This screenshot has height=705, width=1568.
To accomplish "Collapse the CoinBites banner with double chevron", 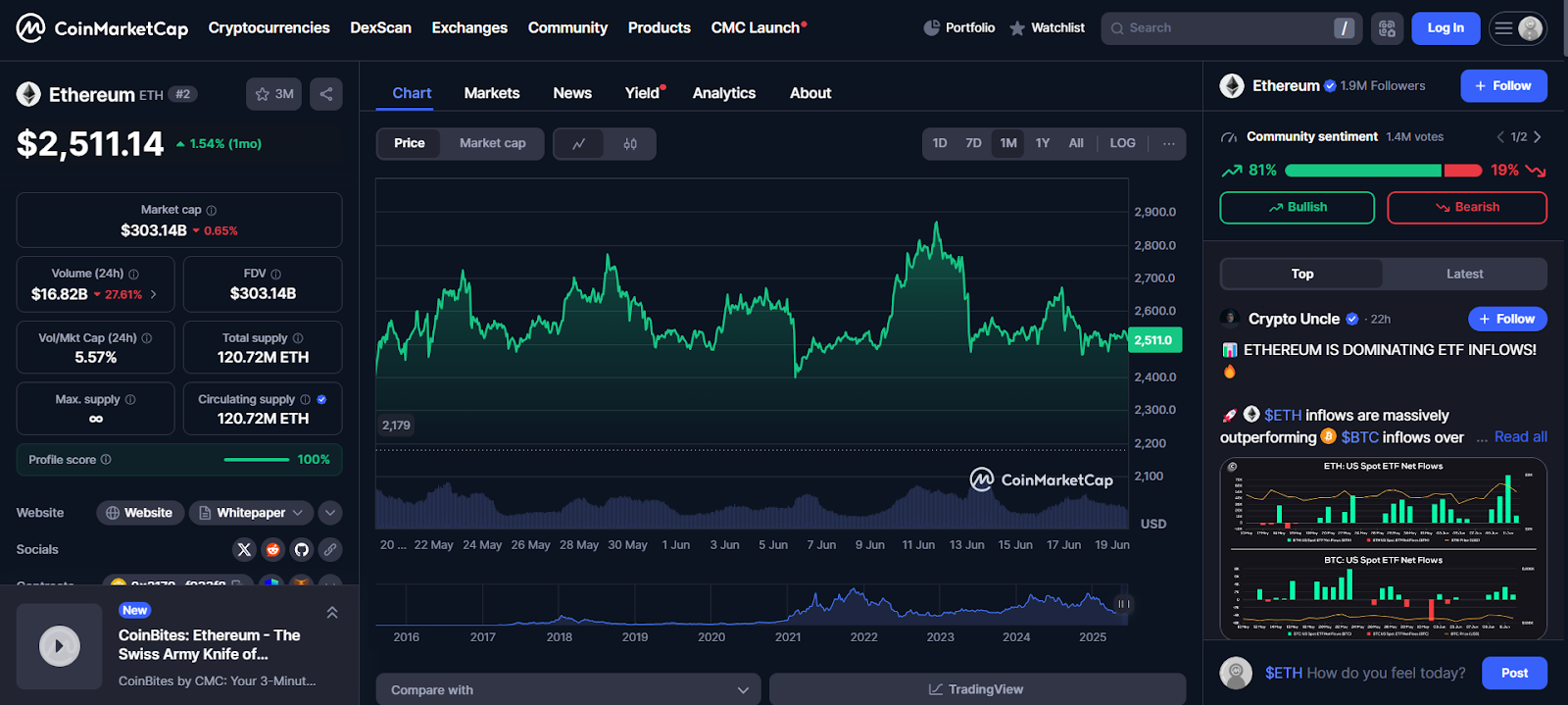I will 332,612.
